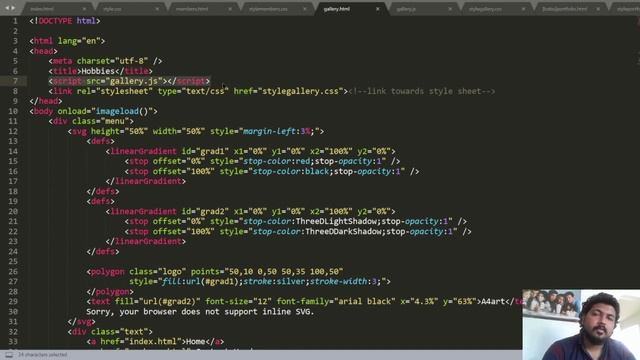Open the panel switcher icon in status bar
Image resolution: width=640 pixels, height=360 pixels.
(9, 355)
